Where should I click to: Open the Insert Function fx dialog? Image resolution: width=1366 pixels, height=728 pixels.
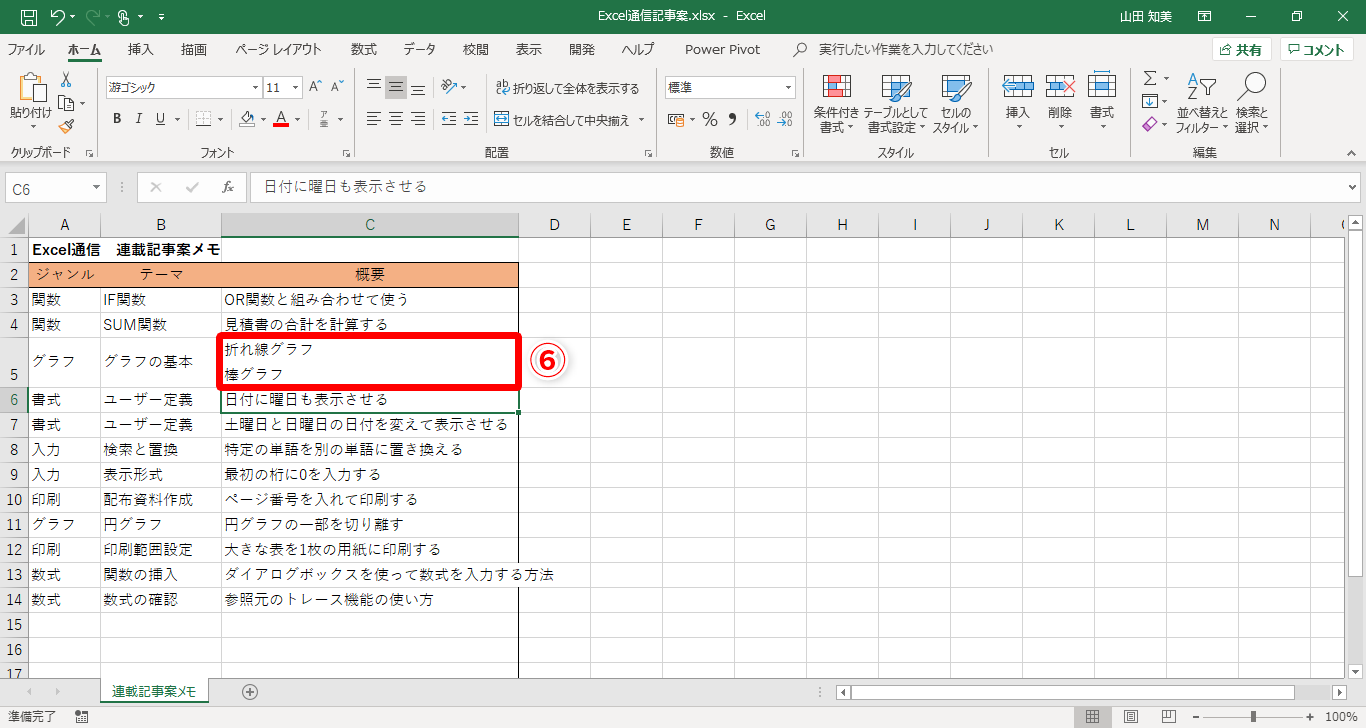pyautogui.click(x=228, y=187)
